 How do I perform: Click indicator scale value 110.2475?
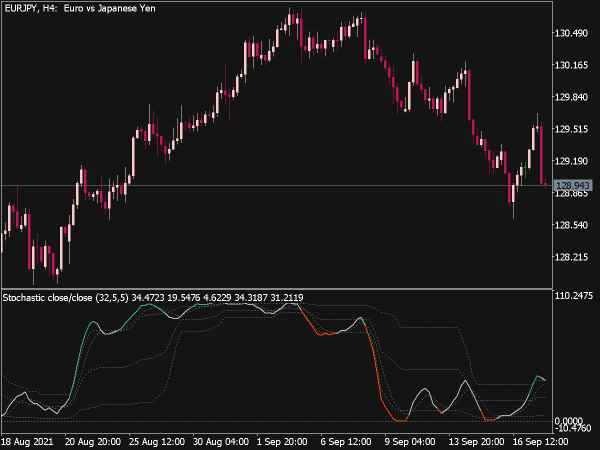[x=574, y=296]
